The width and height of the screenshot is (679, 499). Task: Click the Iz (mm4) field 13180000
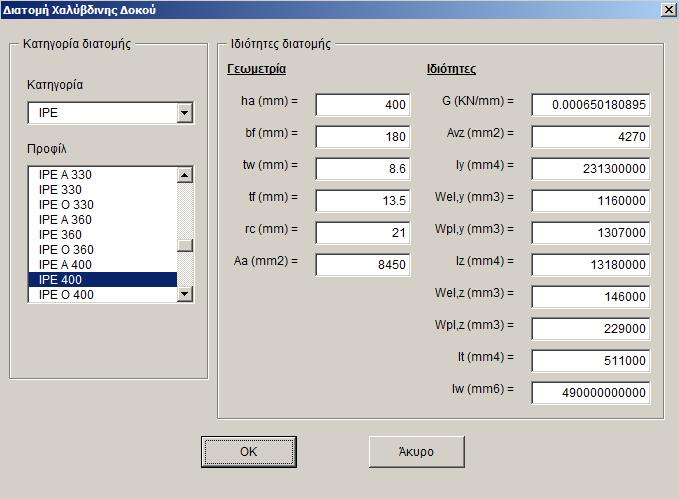pos(591,265)
